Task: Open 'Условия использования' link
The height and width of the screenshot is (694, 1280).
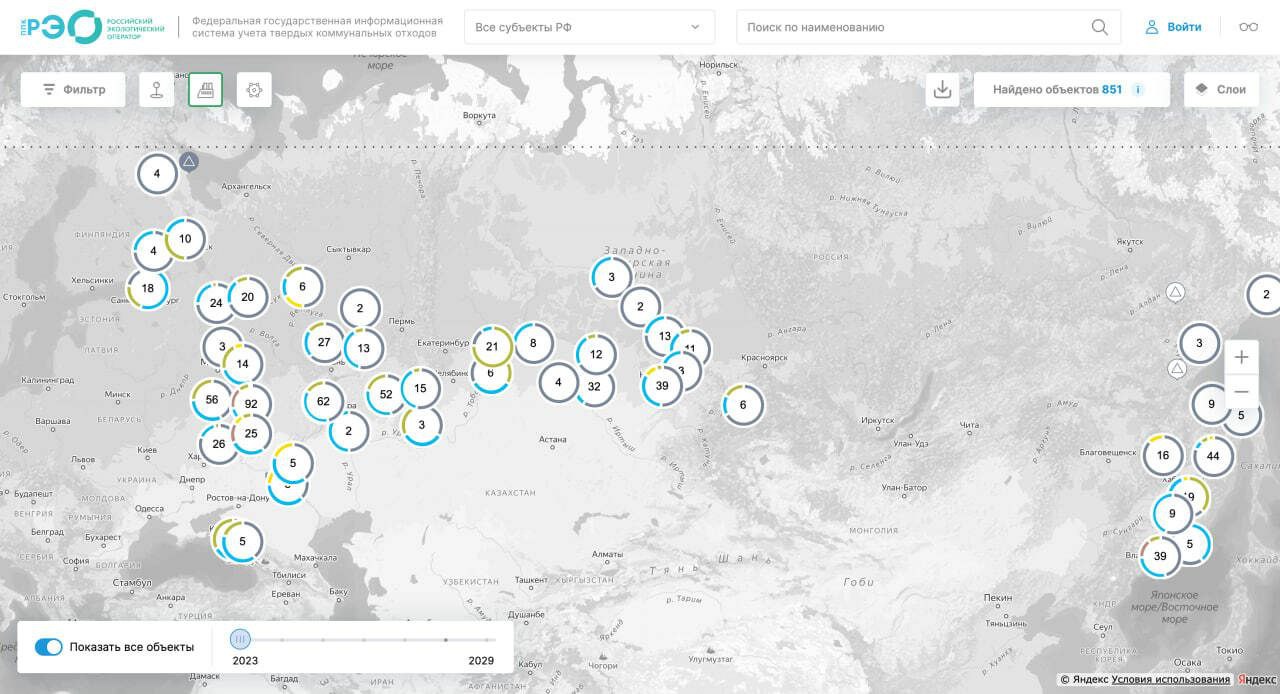Action: pos(1170,680)
